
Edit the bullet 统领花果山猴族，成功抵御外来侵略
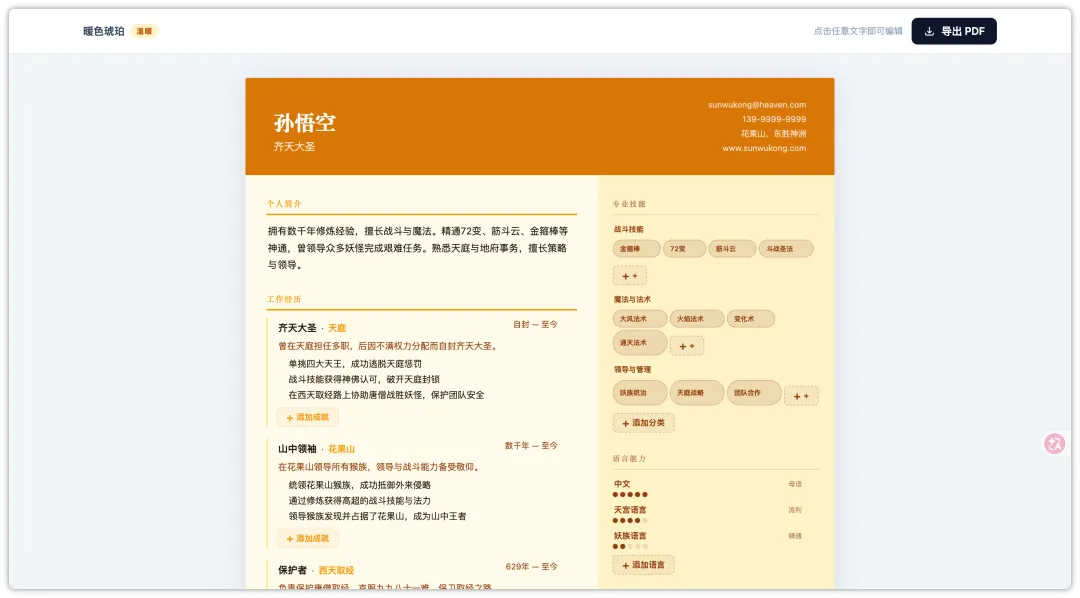359,485
